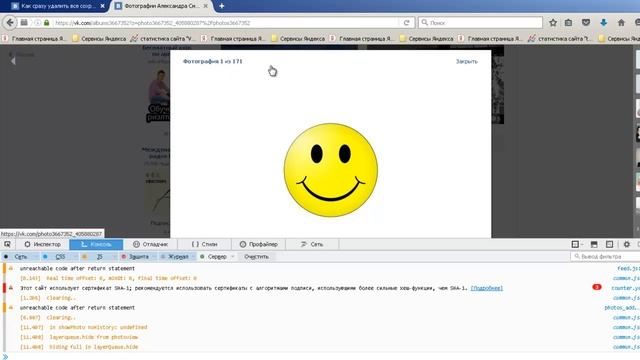Toggle the Журнал logging filter

(x=178, y=256)
